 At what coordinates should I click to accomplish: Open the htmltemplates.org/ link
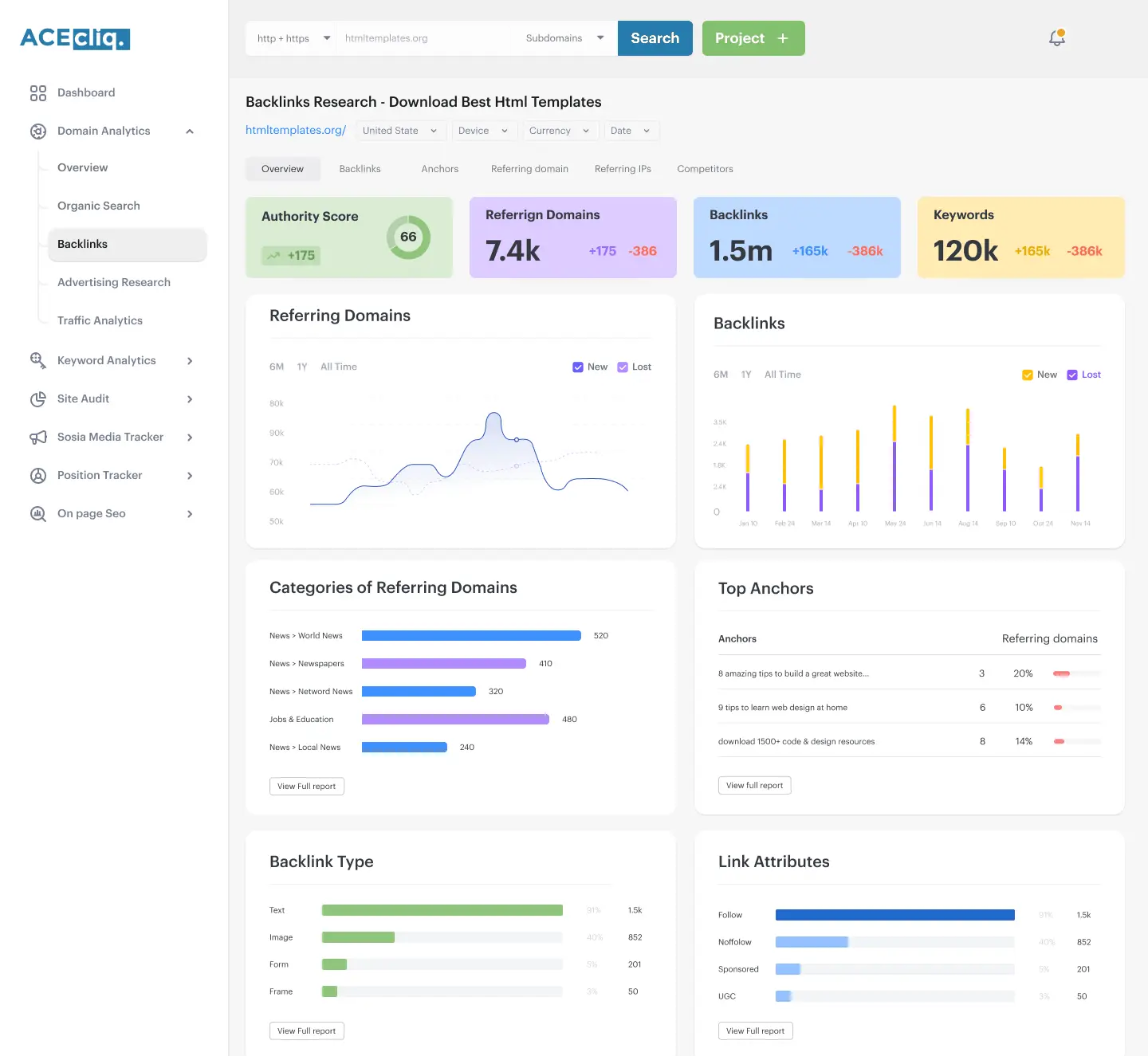(296, 130)
